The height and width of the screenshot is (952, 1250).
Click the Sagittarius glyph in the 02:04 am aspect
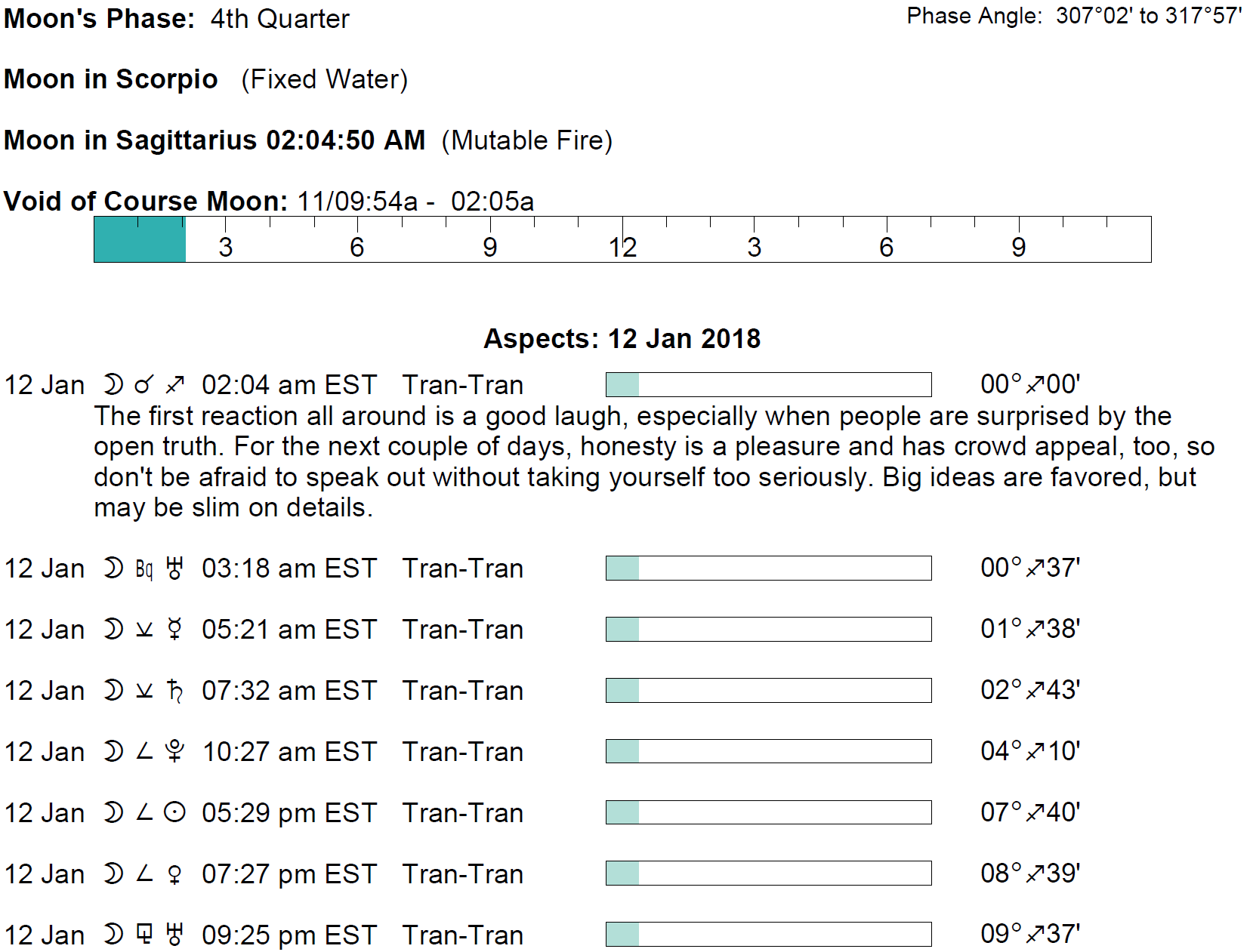click(x=175, y=385)
